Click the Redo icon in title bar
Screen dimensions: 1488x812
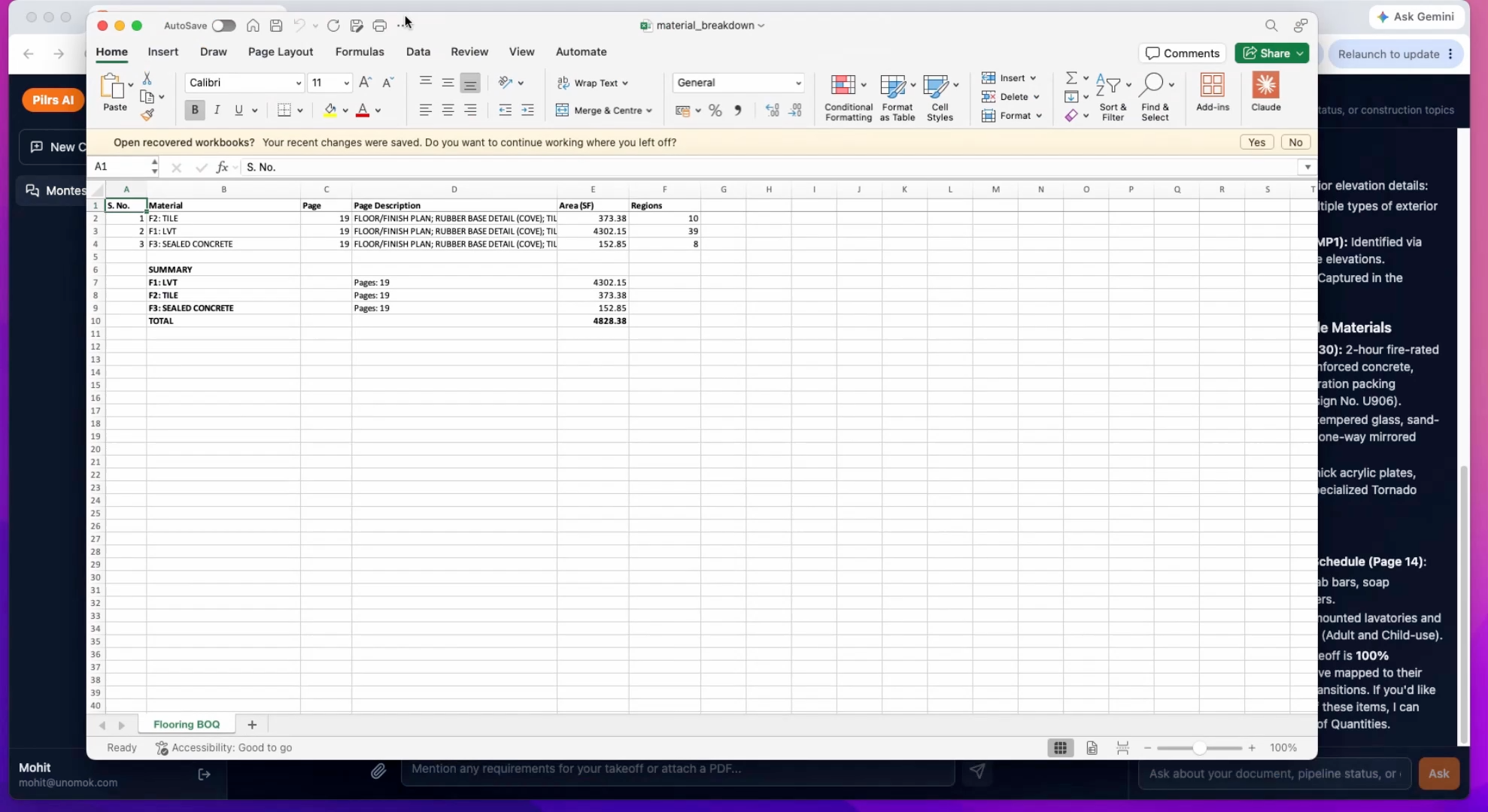click(x=333, y=26)
